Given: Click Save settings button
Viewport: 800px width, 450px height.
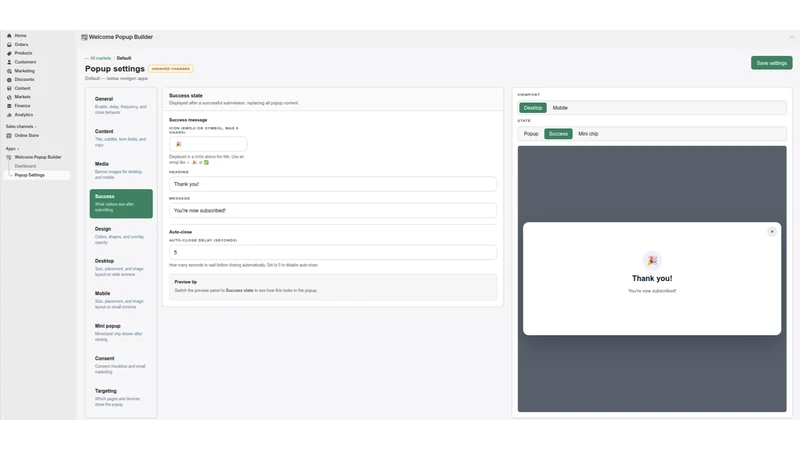Looking at the screenshot, I should pyautogui.click(x=771, y=63).
